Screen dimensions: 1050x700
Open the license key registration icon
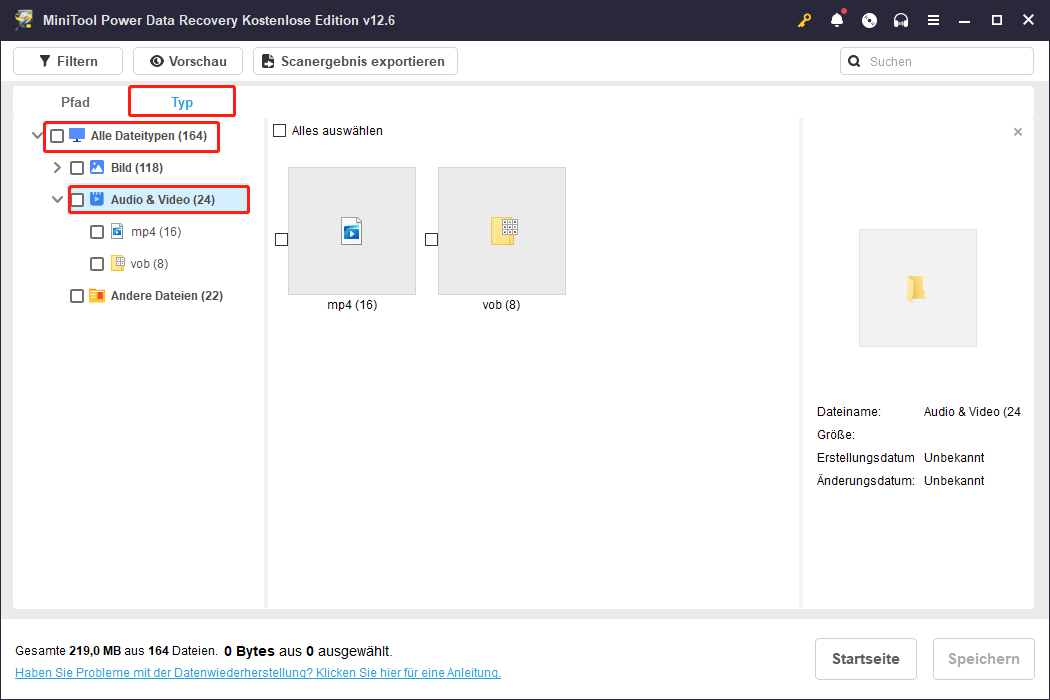coord(804,20)
